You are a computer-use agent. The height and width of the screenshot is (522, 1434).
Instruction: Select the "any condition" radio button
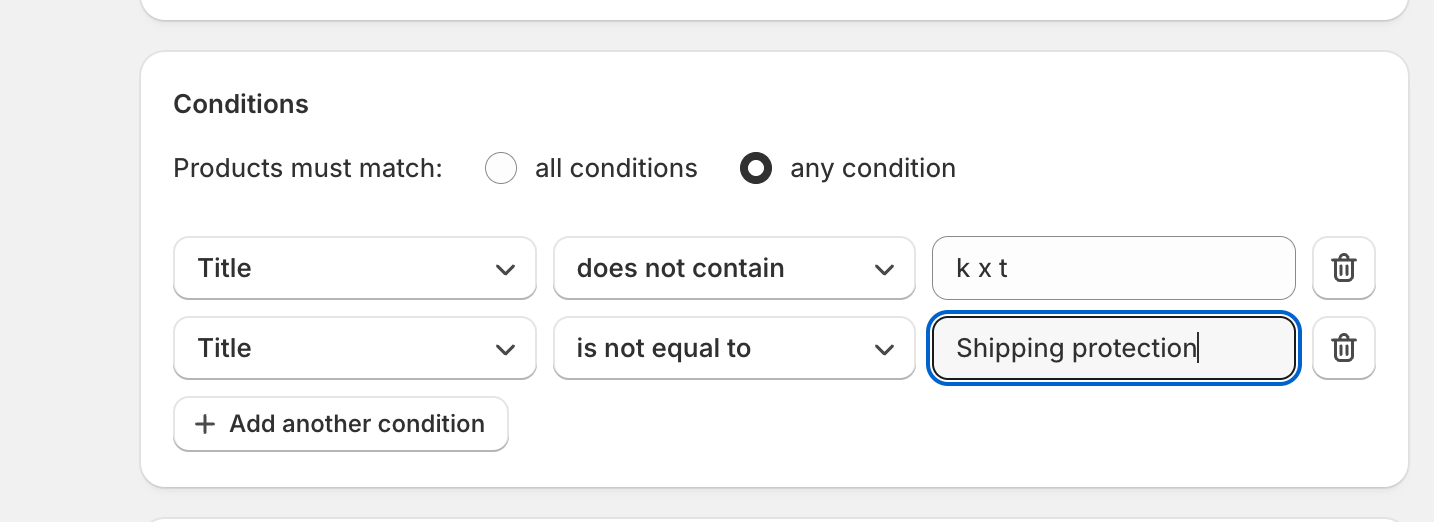756,168
